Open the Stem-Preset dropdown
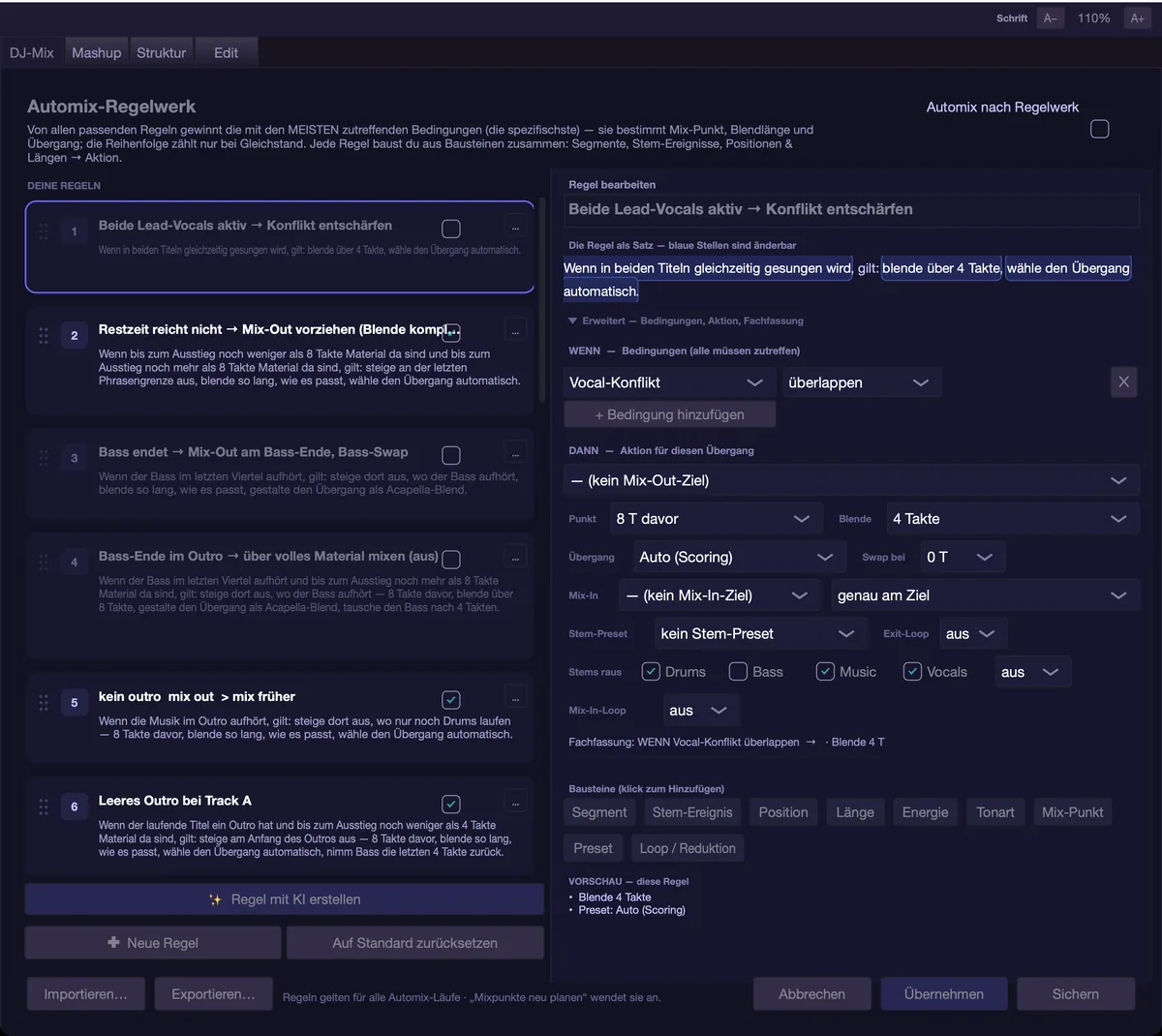 760,633
